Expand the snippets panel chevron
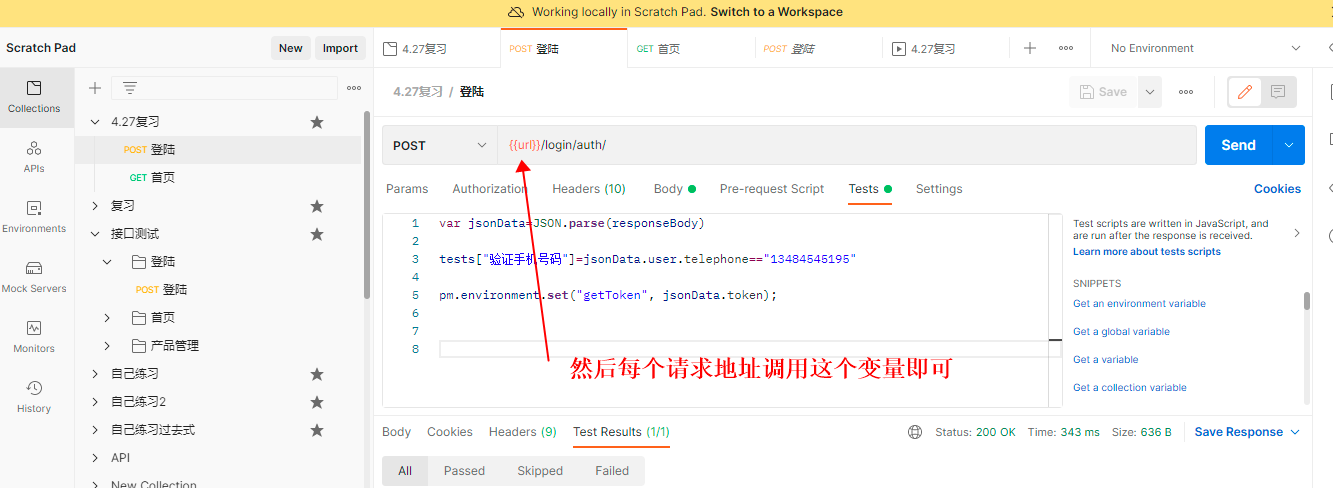The width and height of the screenshot is (1333, 488). click(x=1297, y=233)
